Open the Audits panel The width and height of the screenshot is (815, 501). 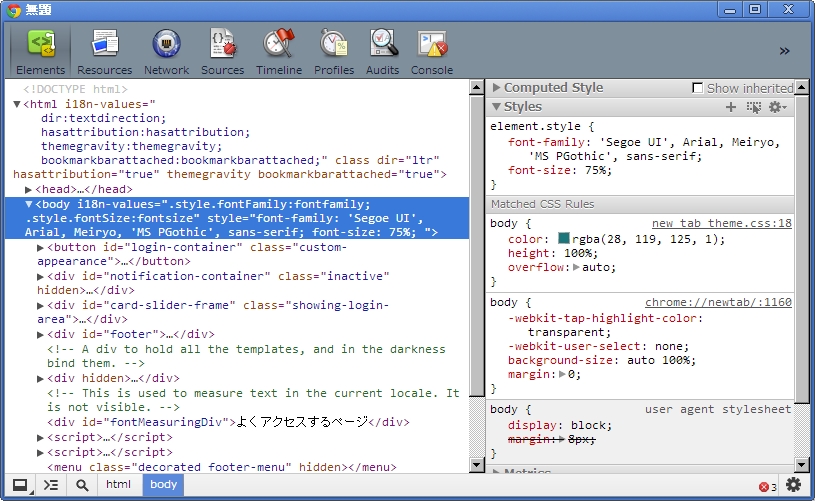pyautogui.click(x=383, y=51)
